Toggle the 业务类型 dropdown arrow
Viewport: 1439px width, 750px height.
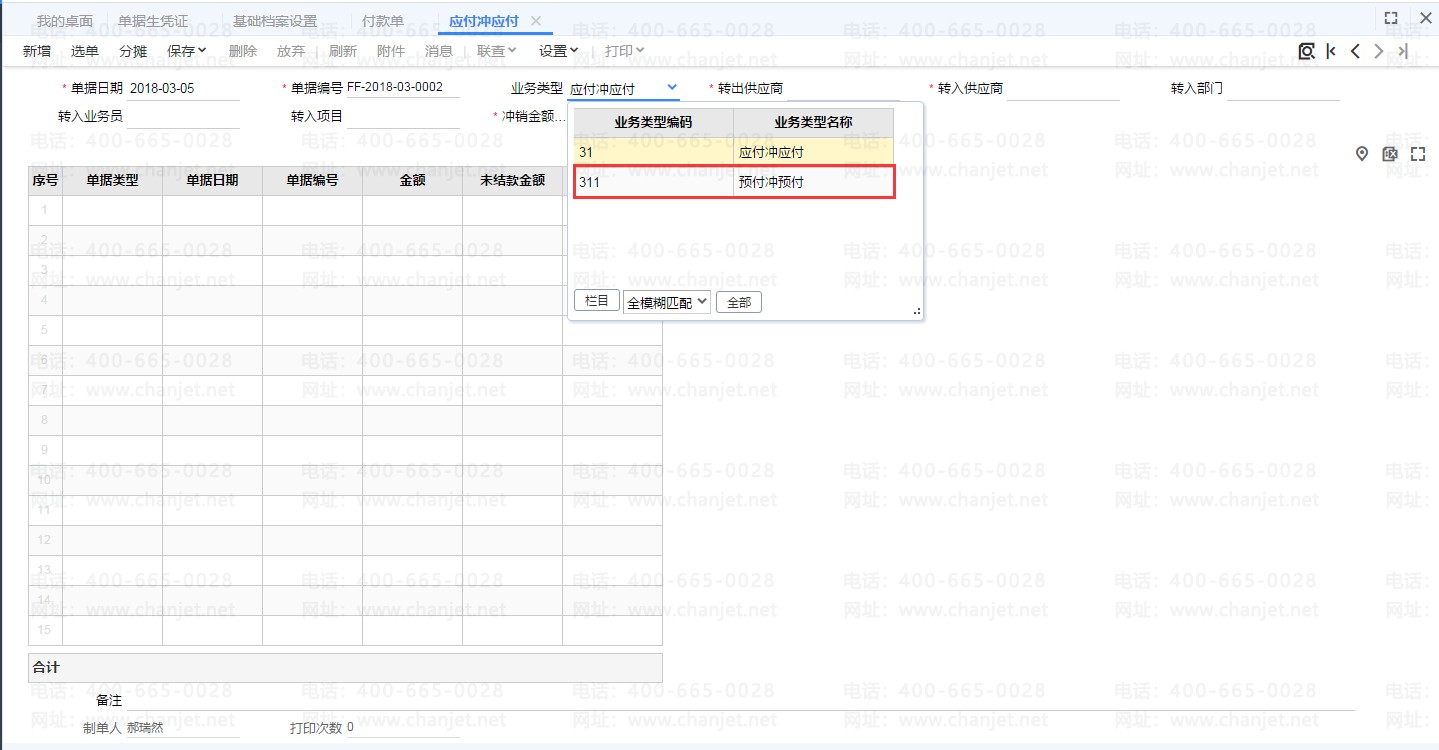pos(672,88)
